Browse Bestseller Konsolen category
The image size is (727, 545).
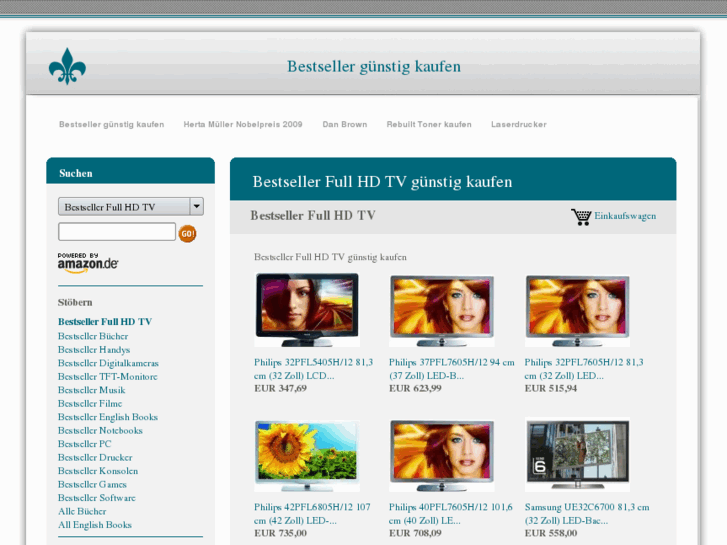pyautogui.click(x=98, y=471)
